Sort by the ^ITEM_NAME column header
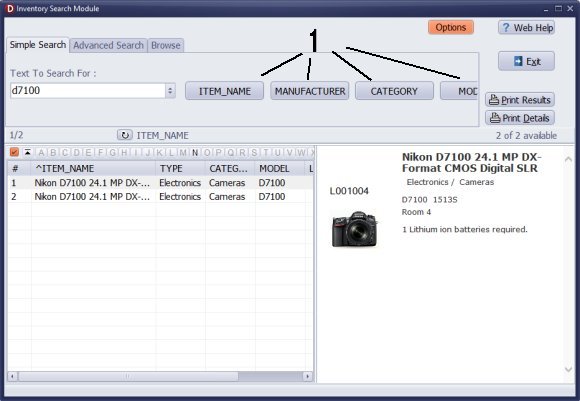Image resolution: width=580 pixels, height=401 pixels. click(93, 168)
